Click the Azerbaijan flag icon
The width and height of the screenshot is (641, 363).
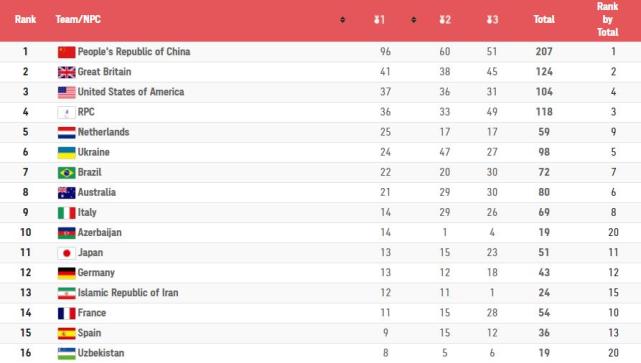click(x=67, y=233)
